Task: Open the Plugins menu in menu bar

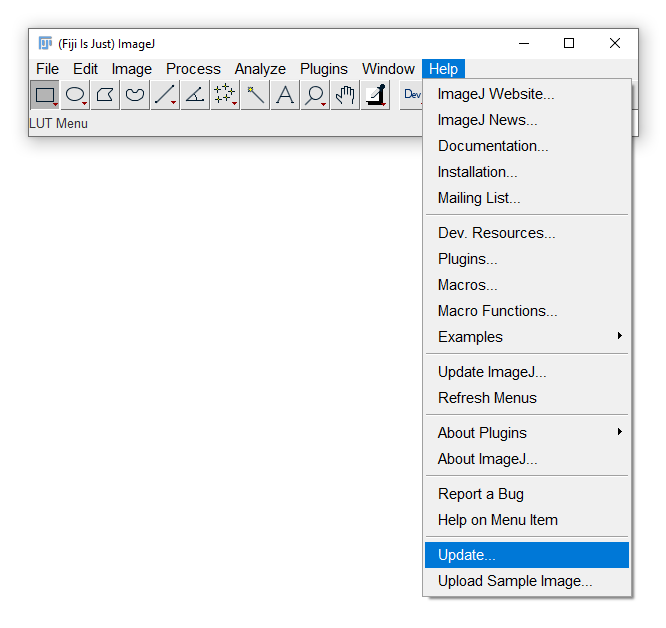Action: pos(324,69)
